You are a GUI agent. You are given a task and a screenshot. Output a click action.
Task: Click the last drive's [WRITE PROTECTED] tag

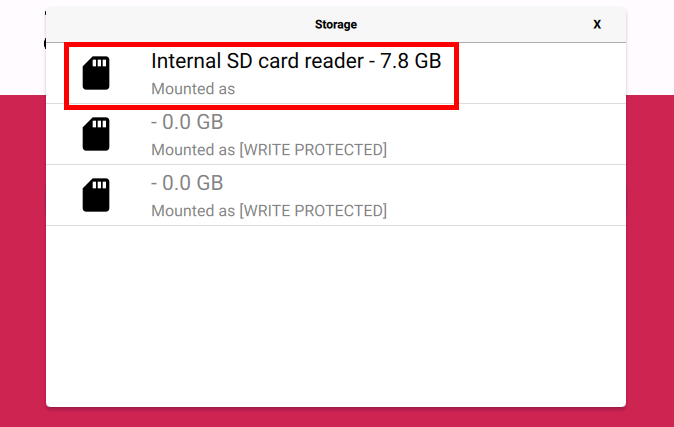[x=312, y=211]
